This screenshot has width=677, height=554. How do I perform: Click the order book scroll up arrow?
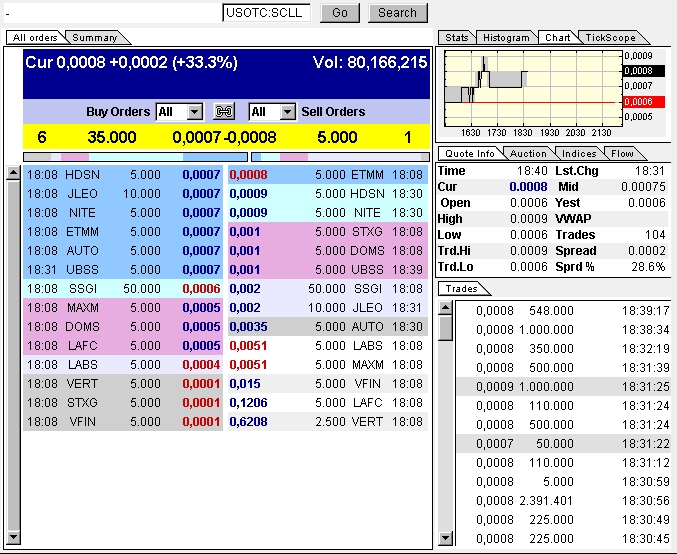pyautogui.click(x=13, y=173)
